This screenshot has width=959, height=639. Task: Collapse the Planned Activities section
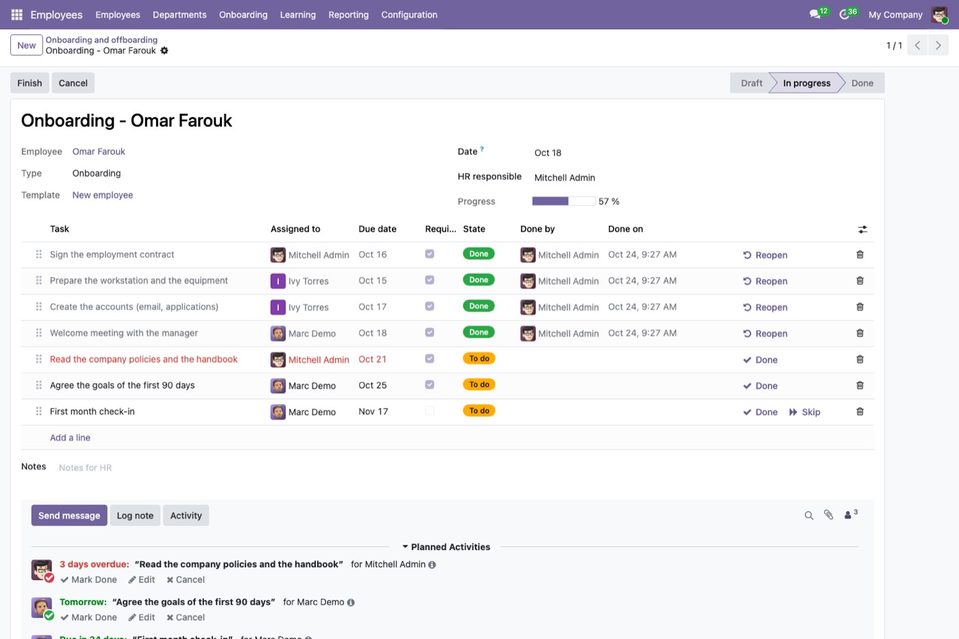(446, 547)
